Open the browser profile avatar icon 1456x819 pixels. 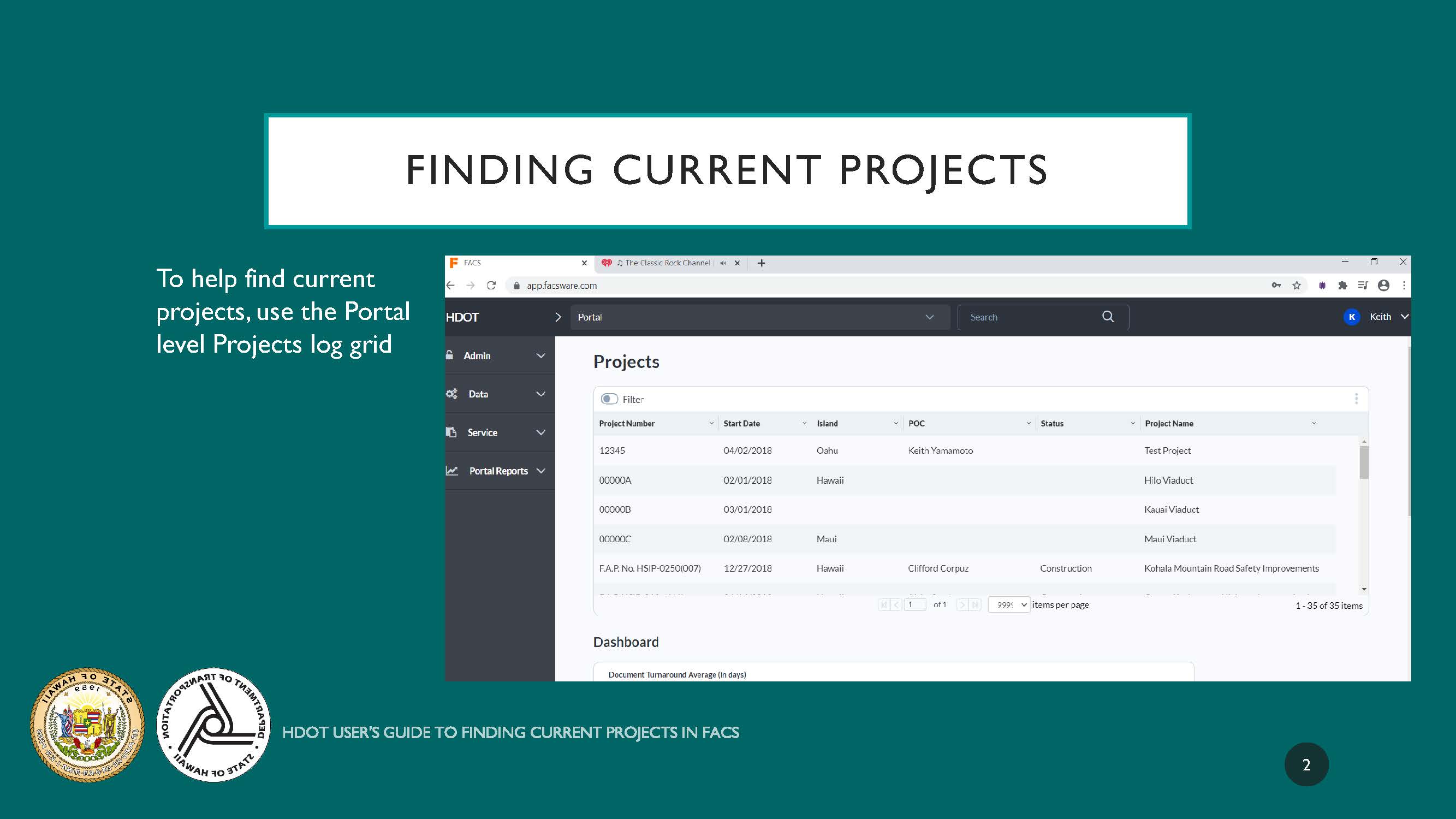click(x=1383, y=286)
